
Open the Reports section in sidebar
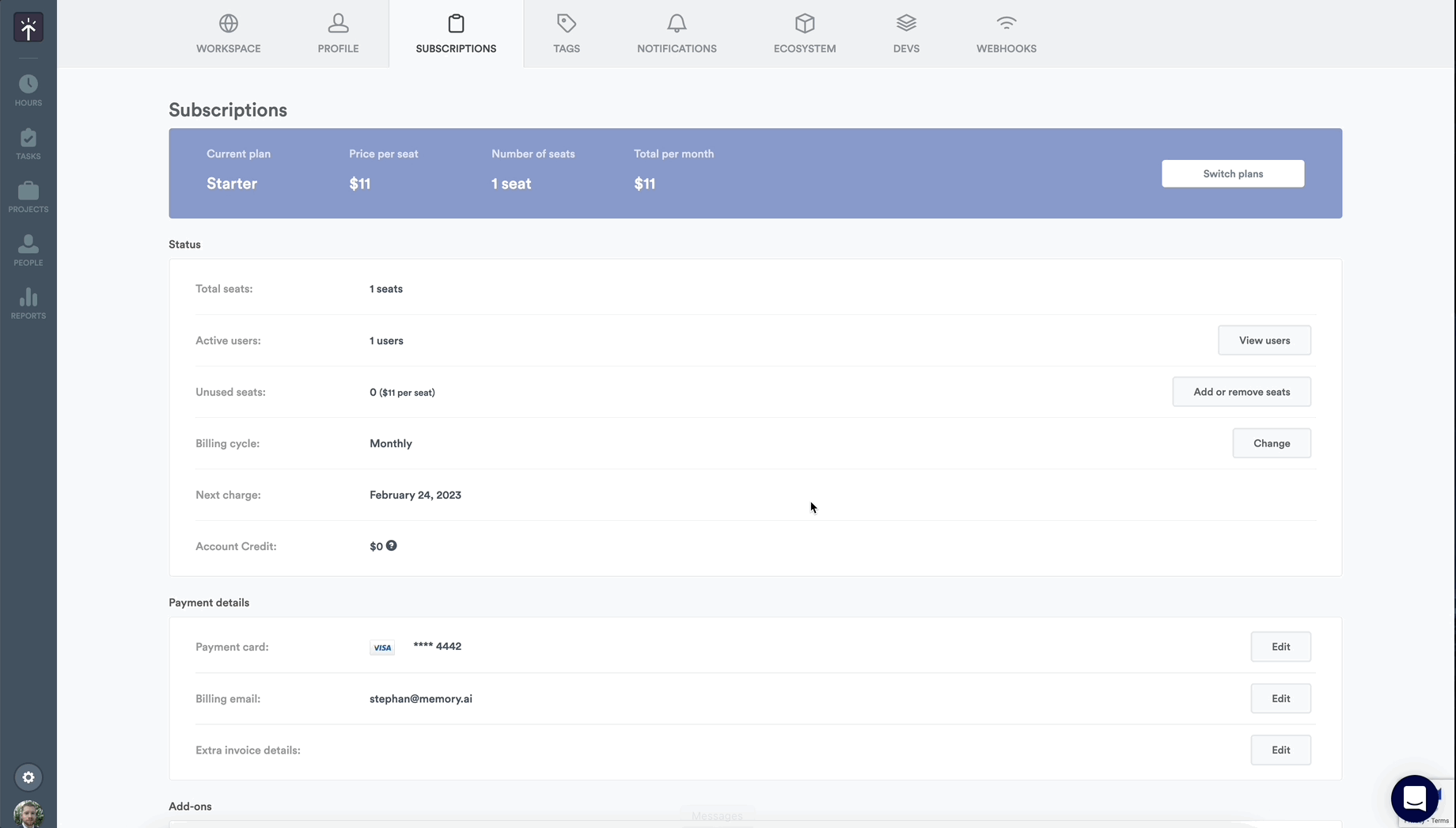tap(28, 303)
